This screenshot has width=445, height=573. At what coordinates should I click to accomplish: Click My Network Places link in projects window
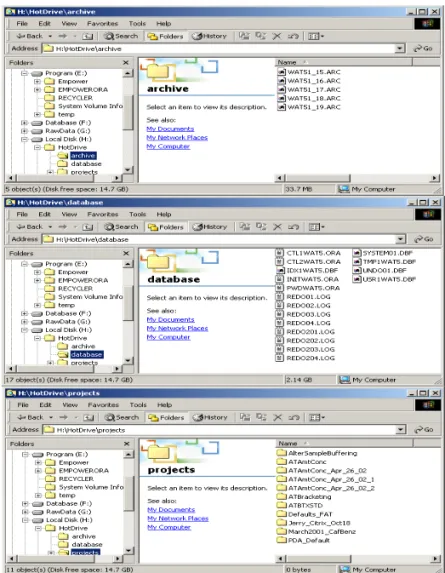click(x=178, y=519)
